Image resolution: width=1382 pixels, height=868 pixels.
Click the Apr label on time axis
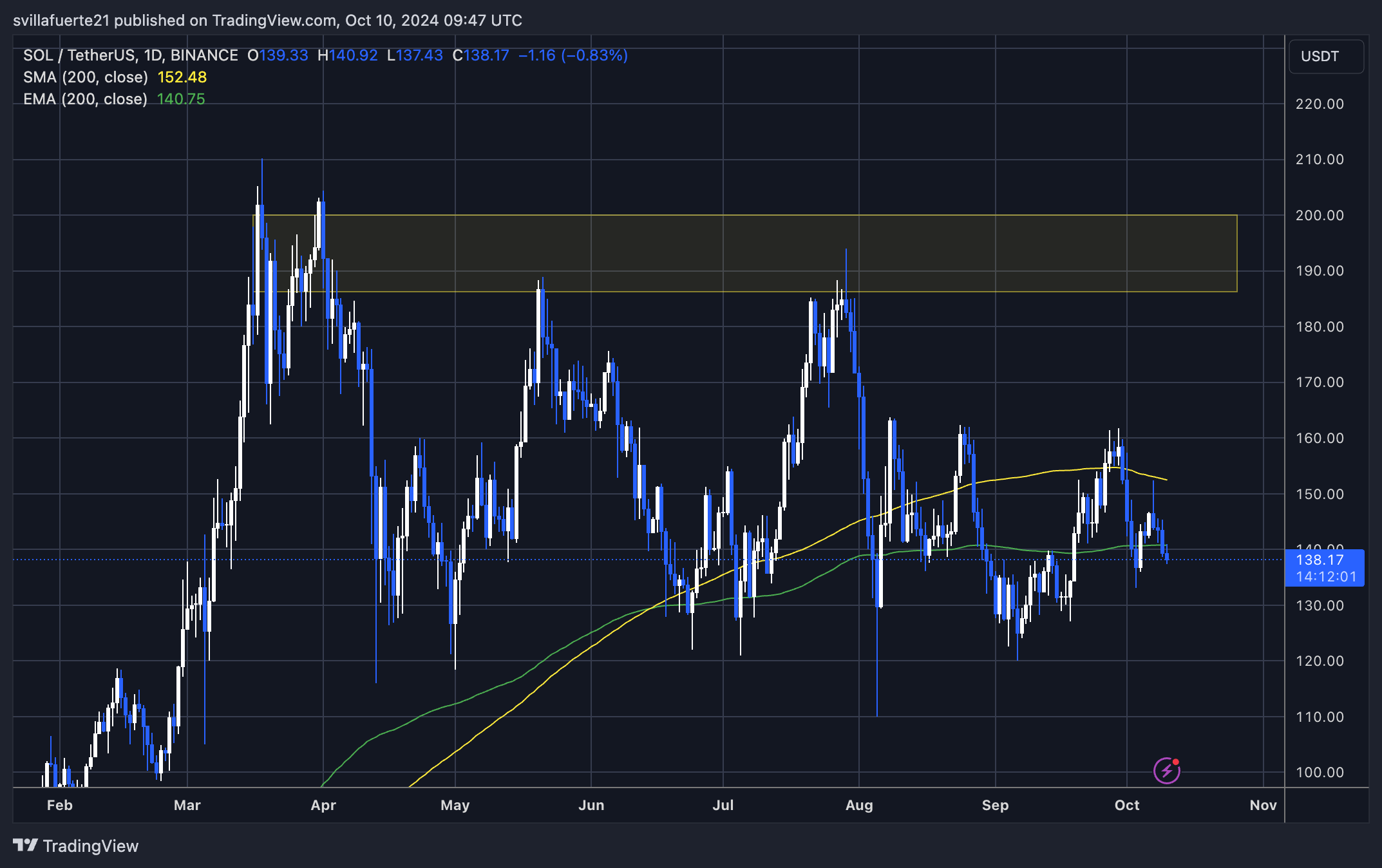323,805
